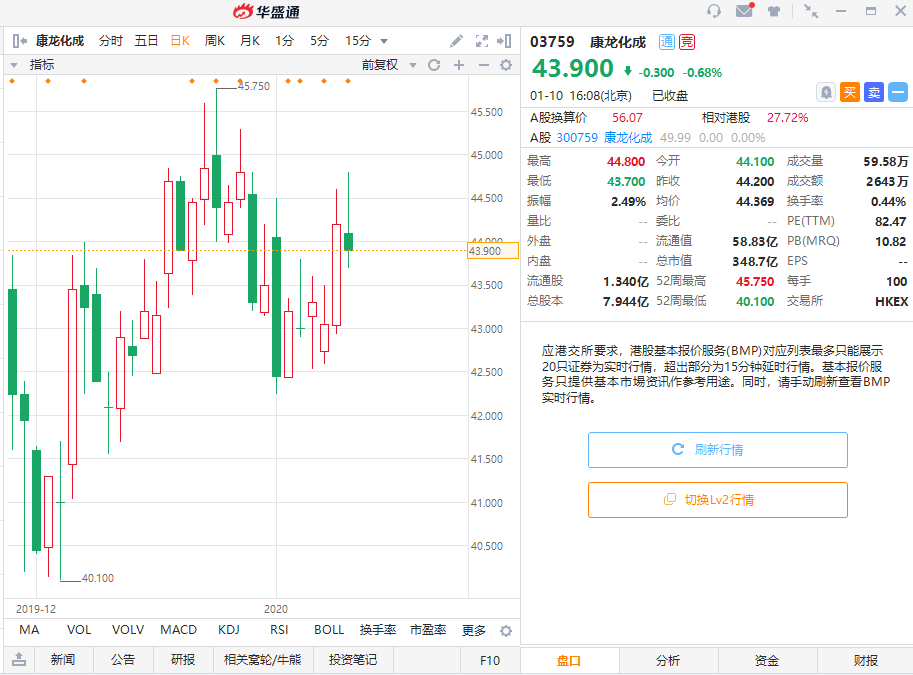Click the blue 卖 sell button
This screenshot has width=913, height=675.
(x=874, y=93)
